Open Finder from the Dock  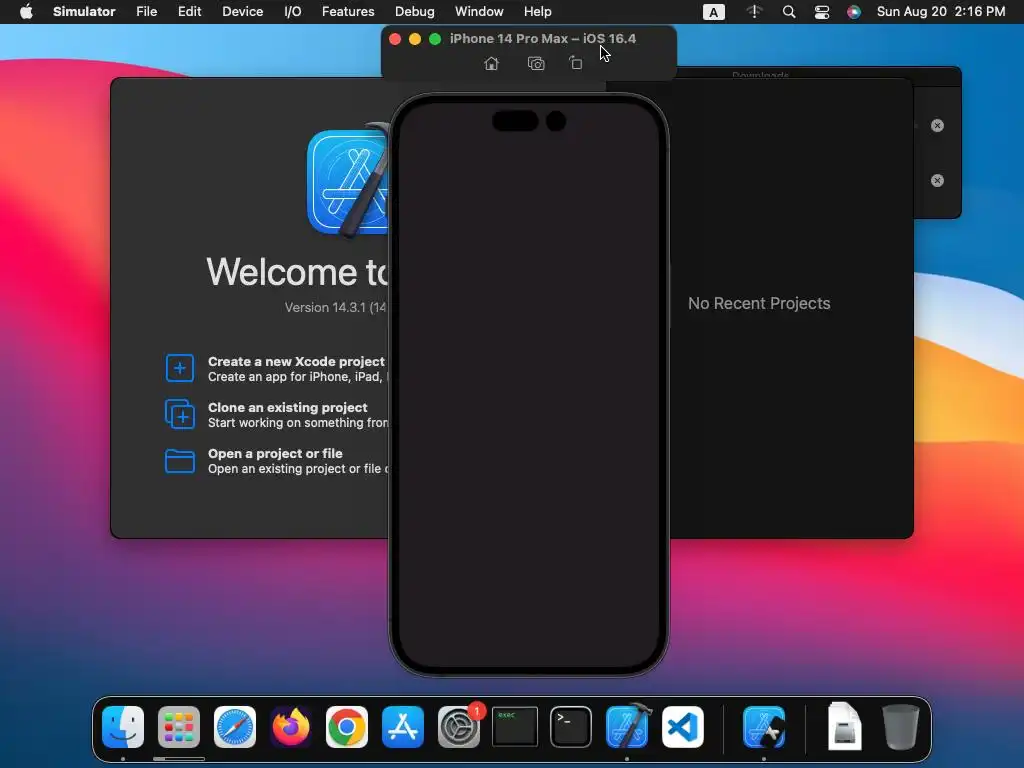[123, 727]
